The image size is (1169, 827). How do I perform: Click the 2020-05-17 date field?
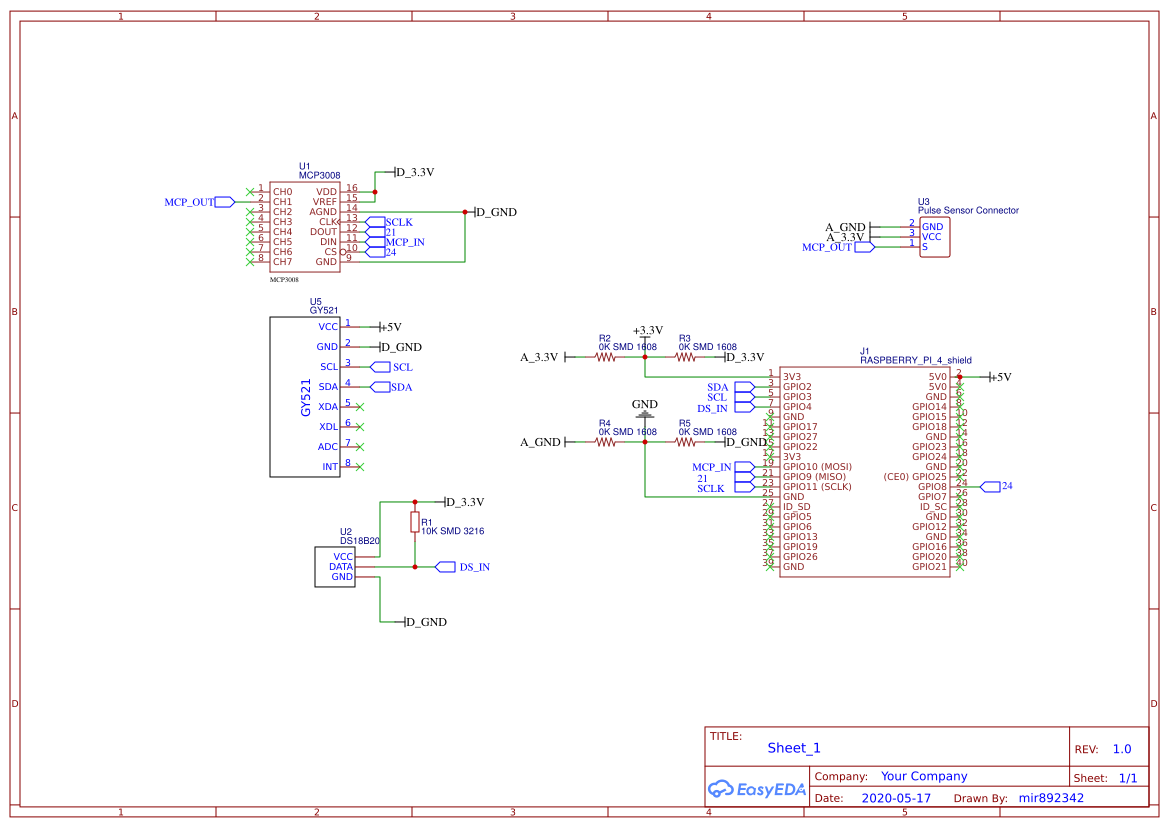(x=896, y=798)
